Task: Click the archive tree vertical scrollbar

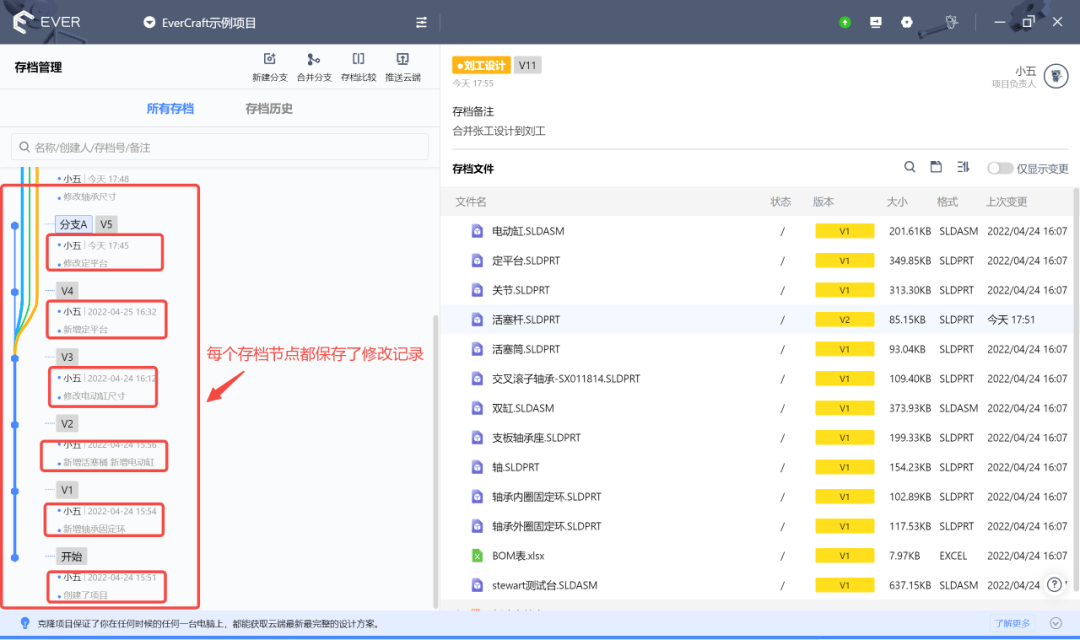Action: [x=435, y=462]
